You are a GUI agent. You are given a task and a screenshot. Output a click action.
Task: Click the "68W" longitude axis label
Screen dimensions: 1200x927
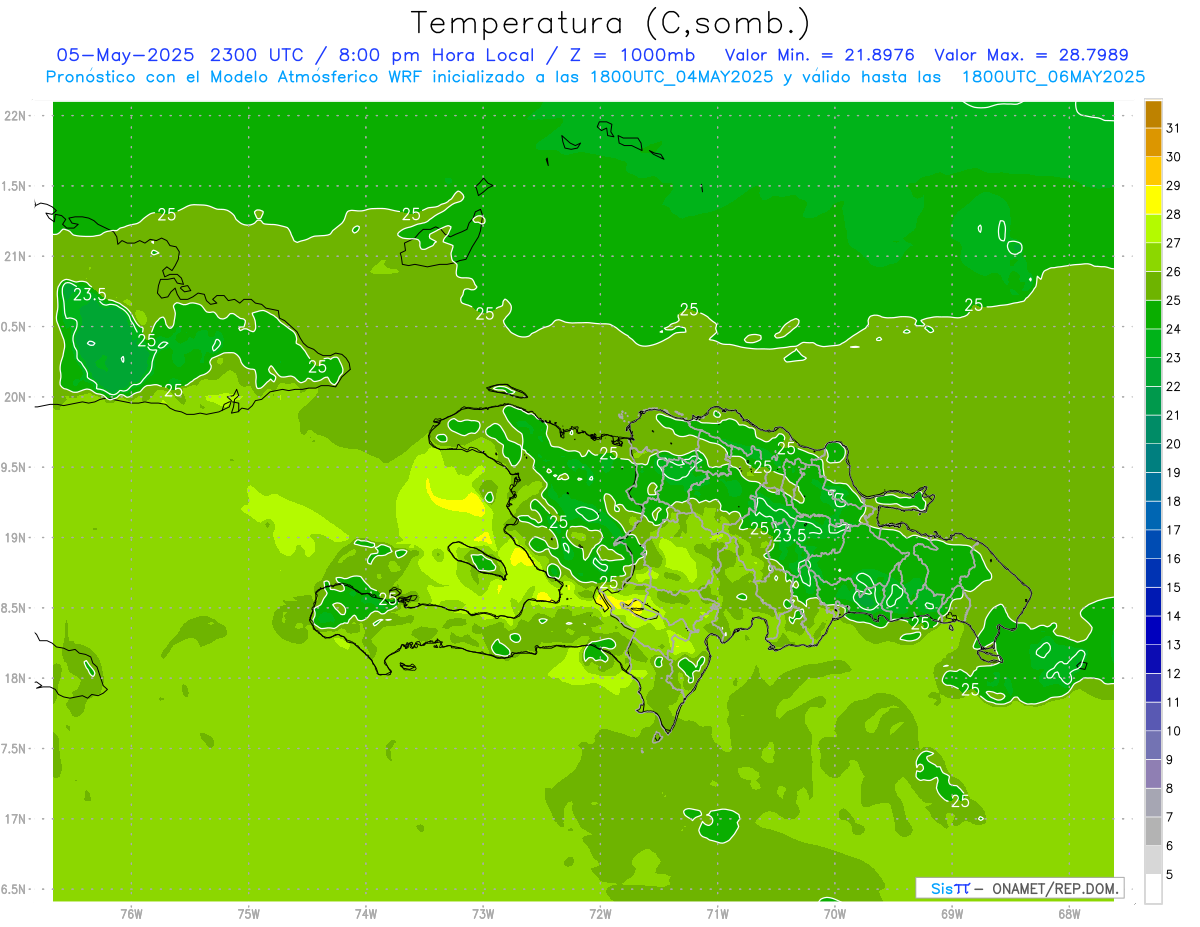1069,914
